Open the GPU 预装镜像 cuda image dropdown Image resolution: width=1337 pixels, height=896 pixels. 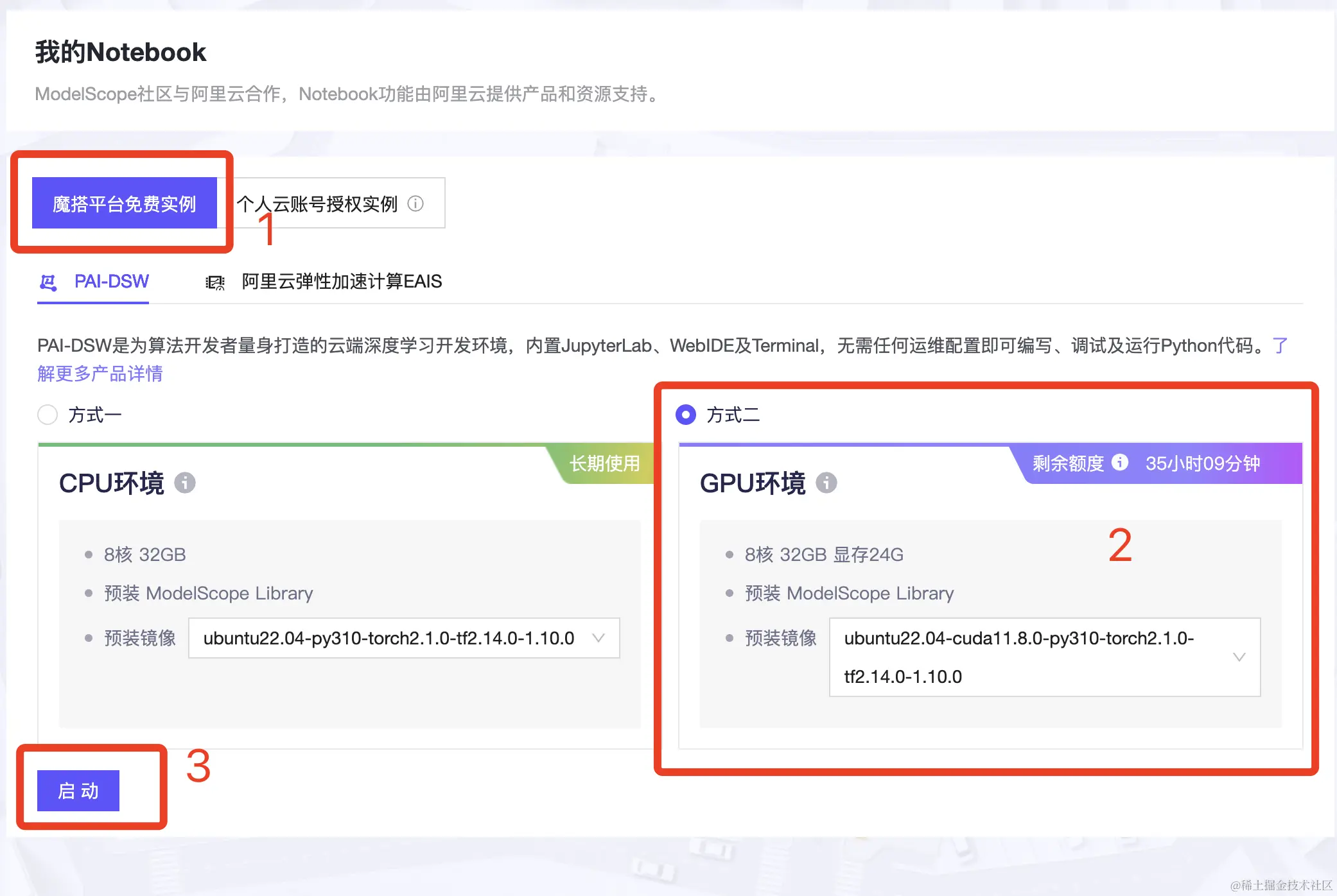pos(1045,657)
